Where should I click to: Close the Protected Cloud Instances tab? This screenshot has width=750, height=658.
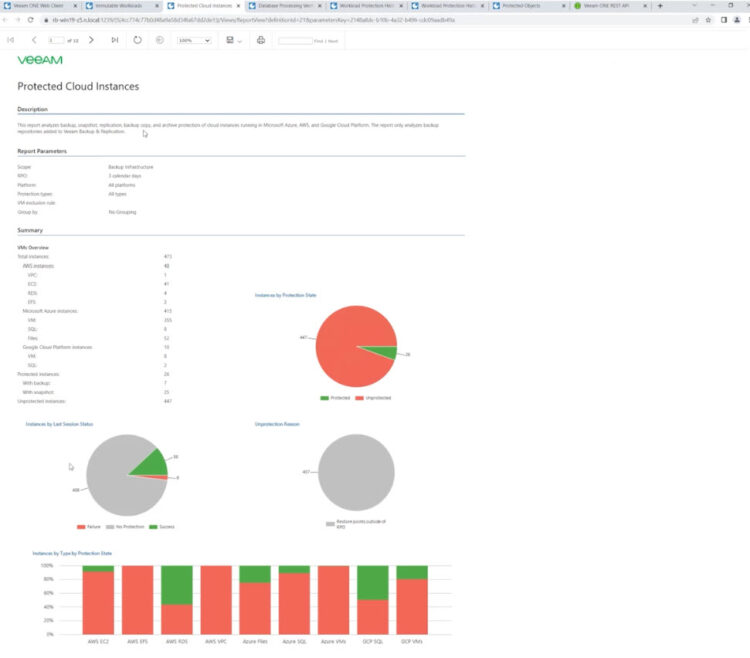(238, 6)
